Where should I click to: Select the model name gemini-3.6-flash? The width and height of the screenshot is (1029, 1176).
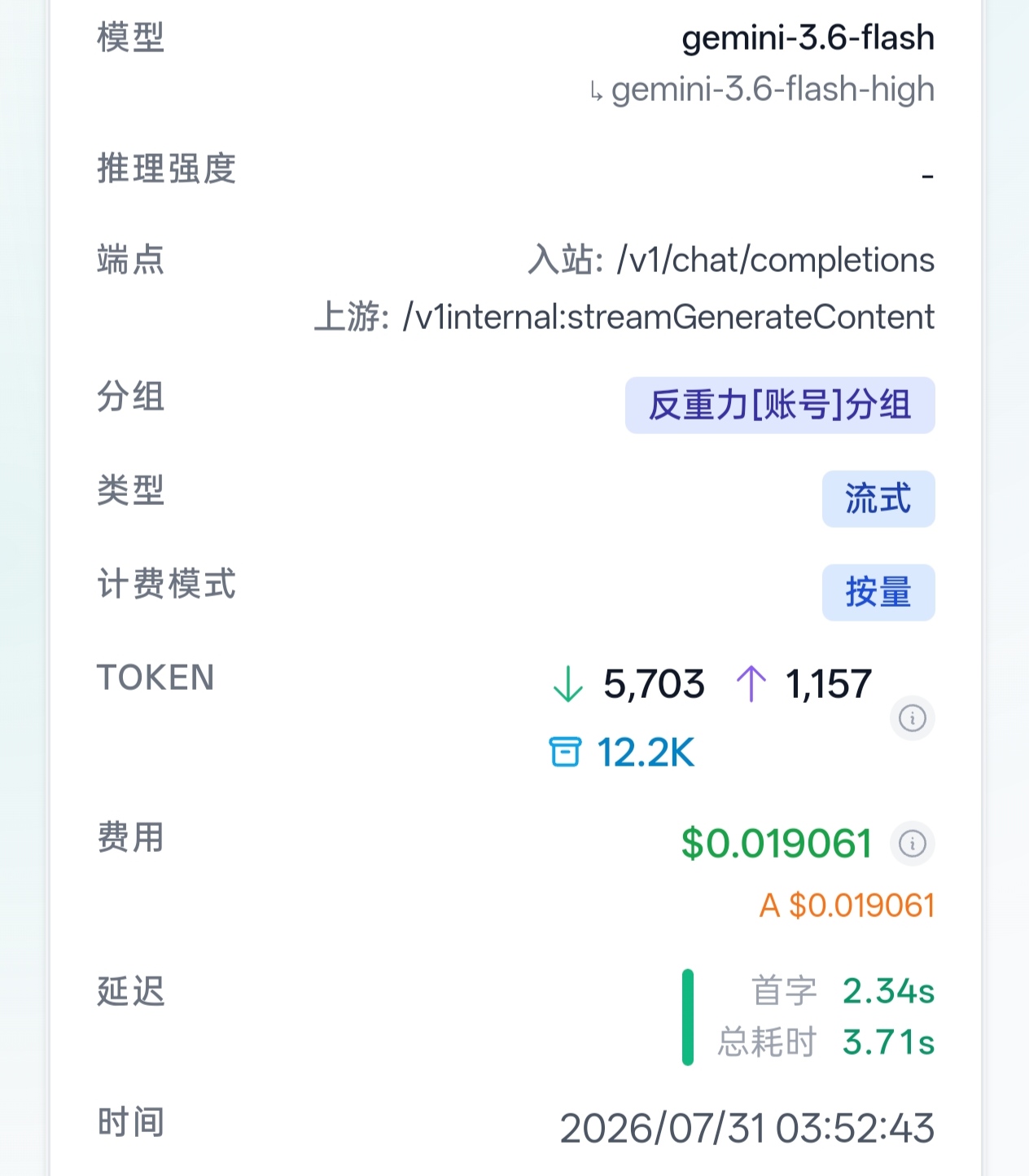[x=808, y=38]
